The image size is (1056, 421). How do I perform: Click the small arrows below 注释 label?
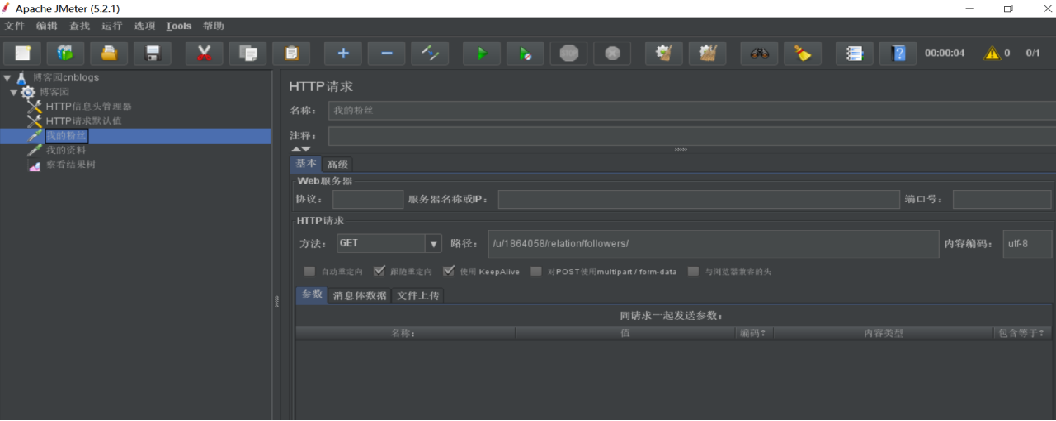[x=301, y=149]
